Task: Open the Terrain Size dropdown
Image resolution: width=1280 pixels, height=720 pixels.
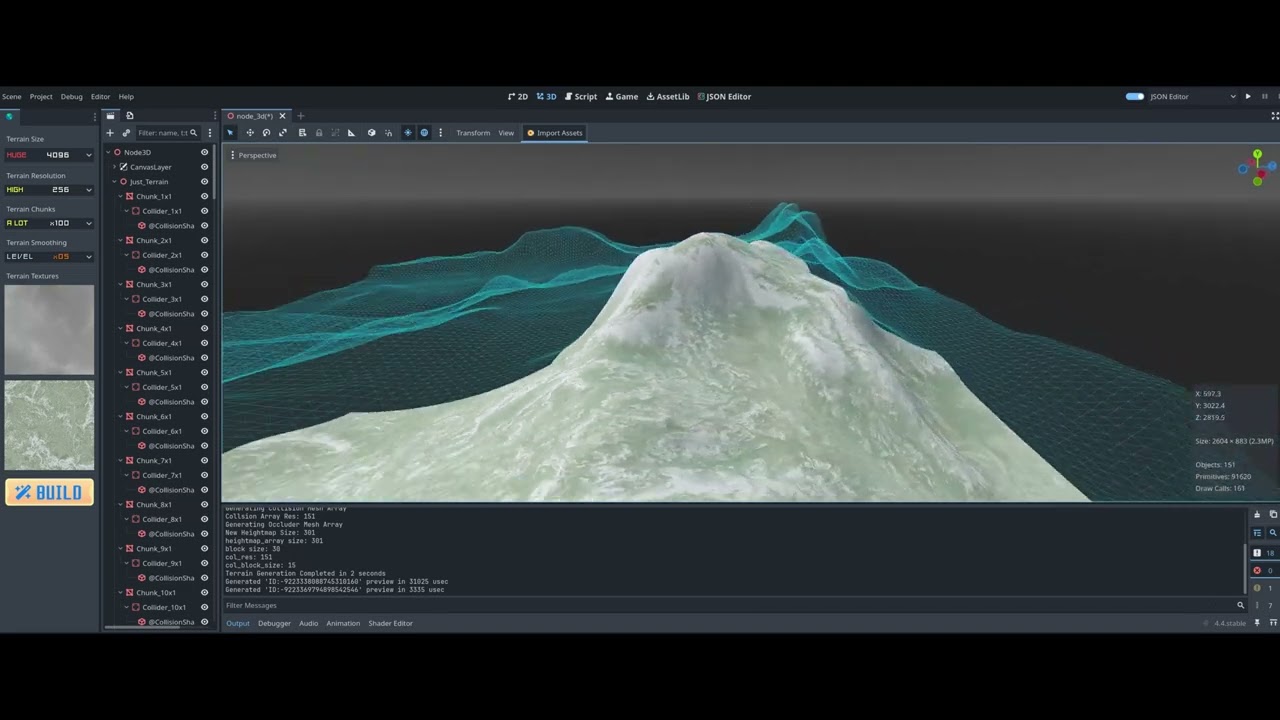Action: coord(49,155)
